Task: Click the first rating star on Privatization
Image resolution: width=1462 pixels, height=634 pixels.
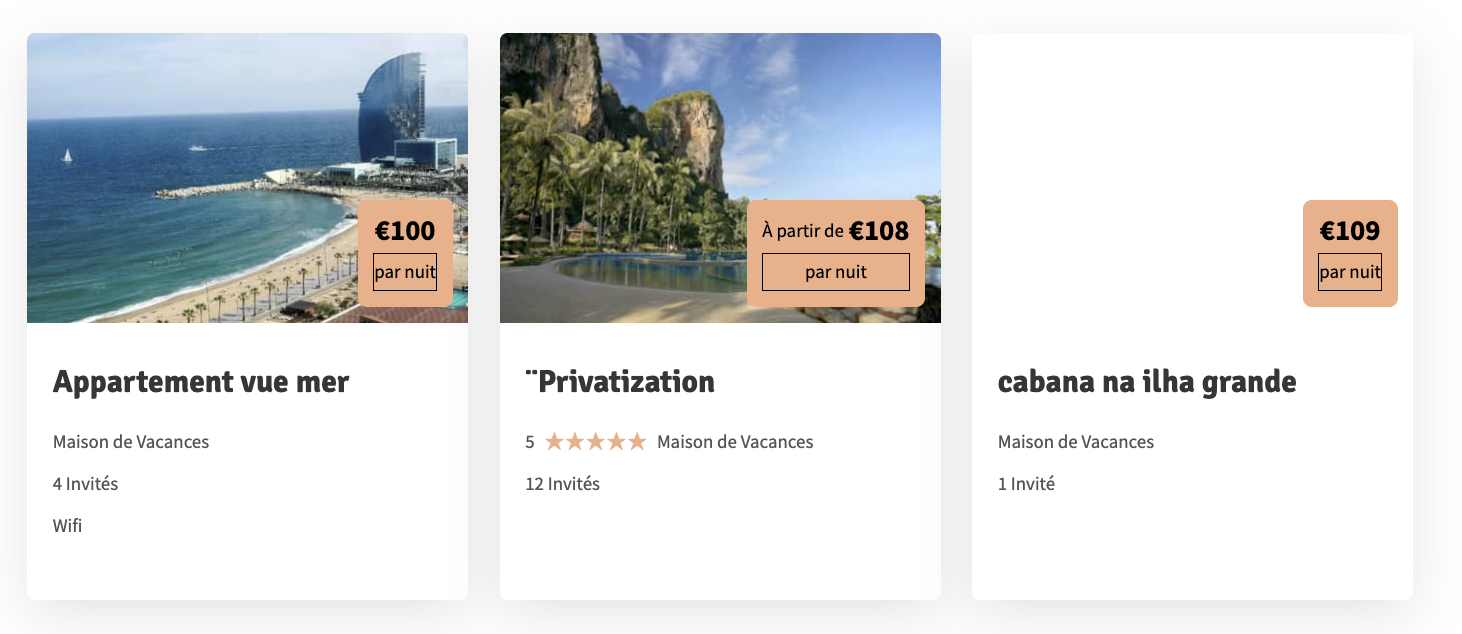Action: click(554, 441)
